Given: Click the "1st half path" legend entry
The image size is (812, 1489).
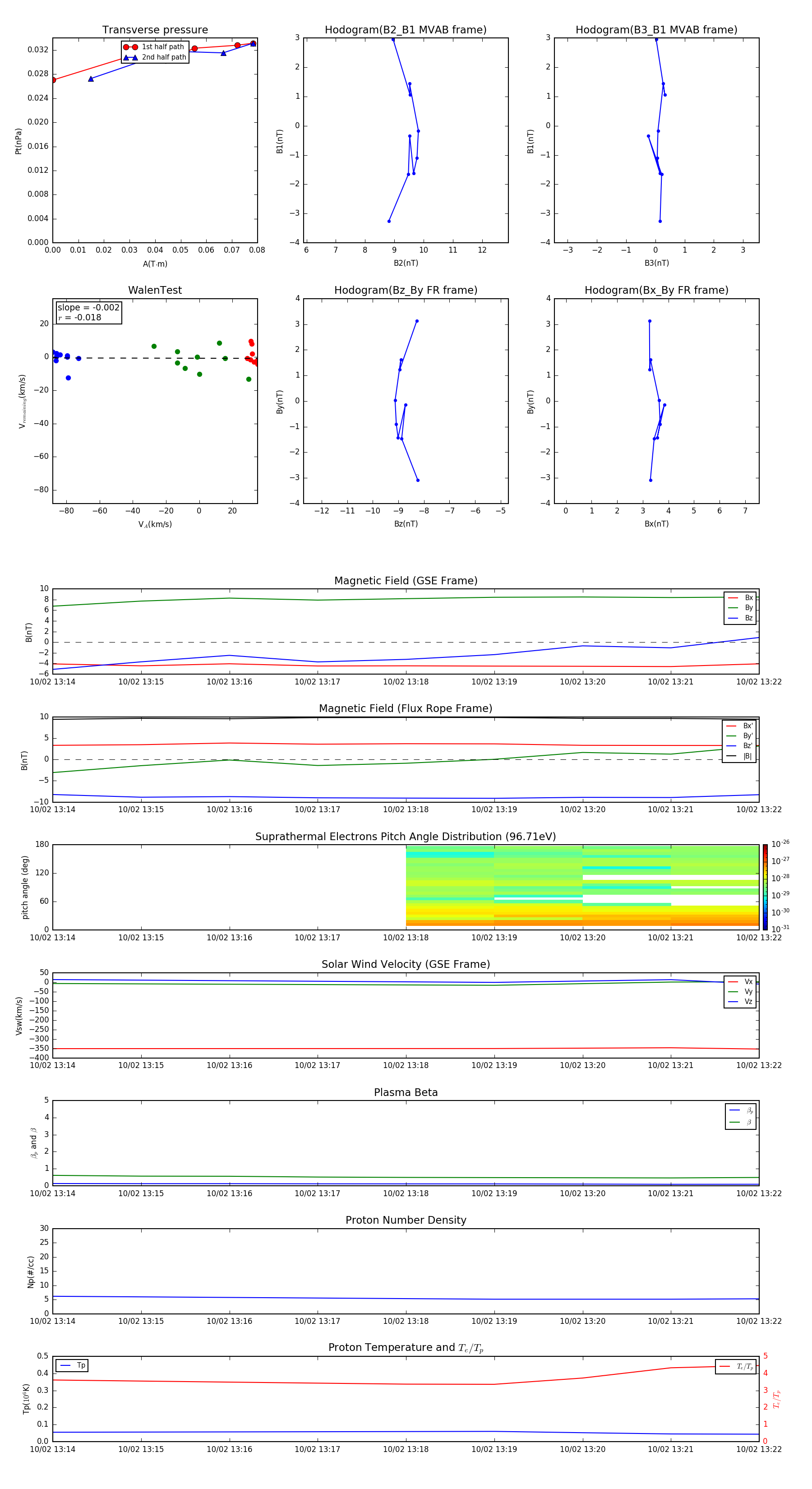Looking at the screenshot, I should click(155, 47).
